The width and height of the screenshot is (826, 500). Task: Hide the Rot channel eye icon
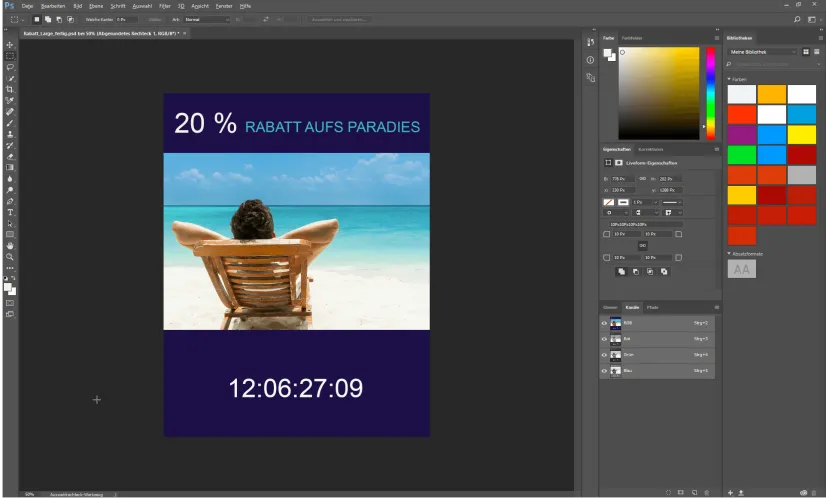(x=604, y=339)
